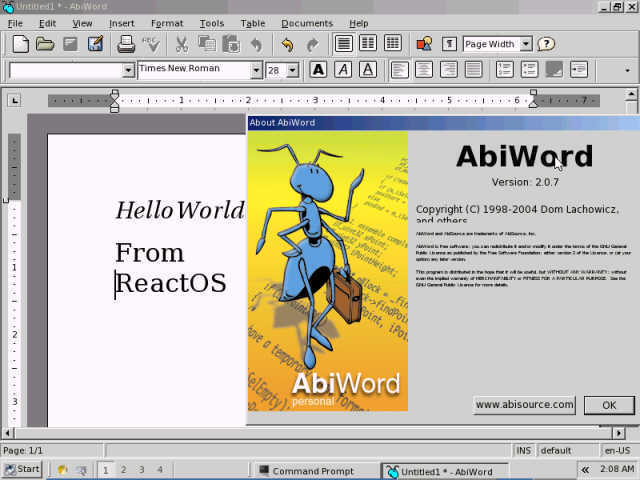The image size is (640, 480).
Task: Open the Table menu
Action: tap(253, 23)
